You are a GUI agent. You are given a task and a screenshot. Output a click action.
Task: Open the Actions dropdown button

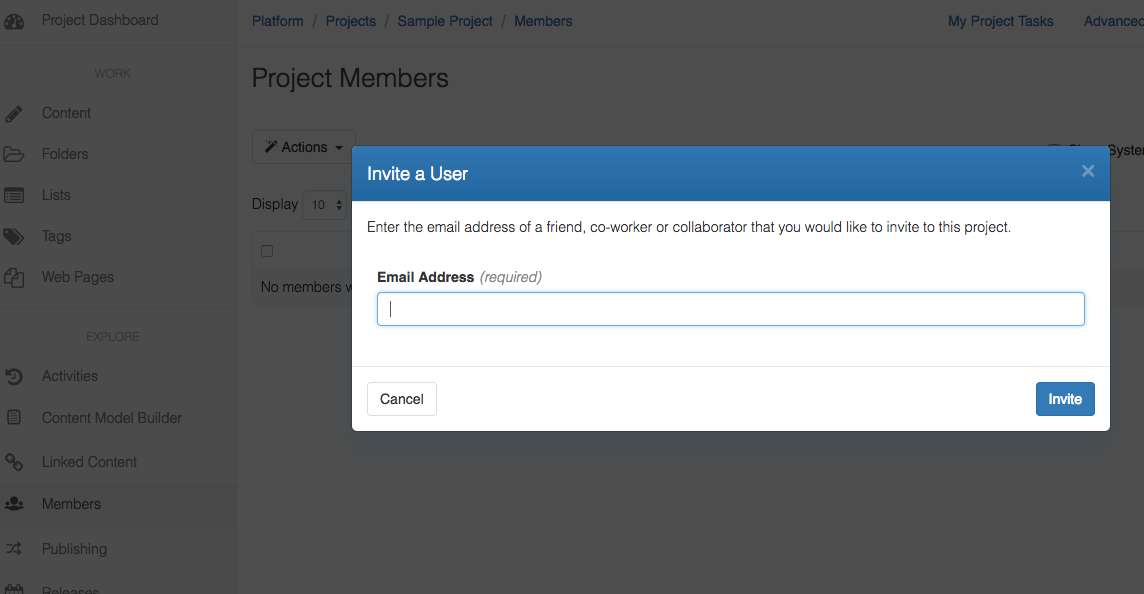pos(303,147)
